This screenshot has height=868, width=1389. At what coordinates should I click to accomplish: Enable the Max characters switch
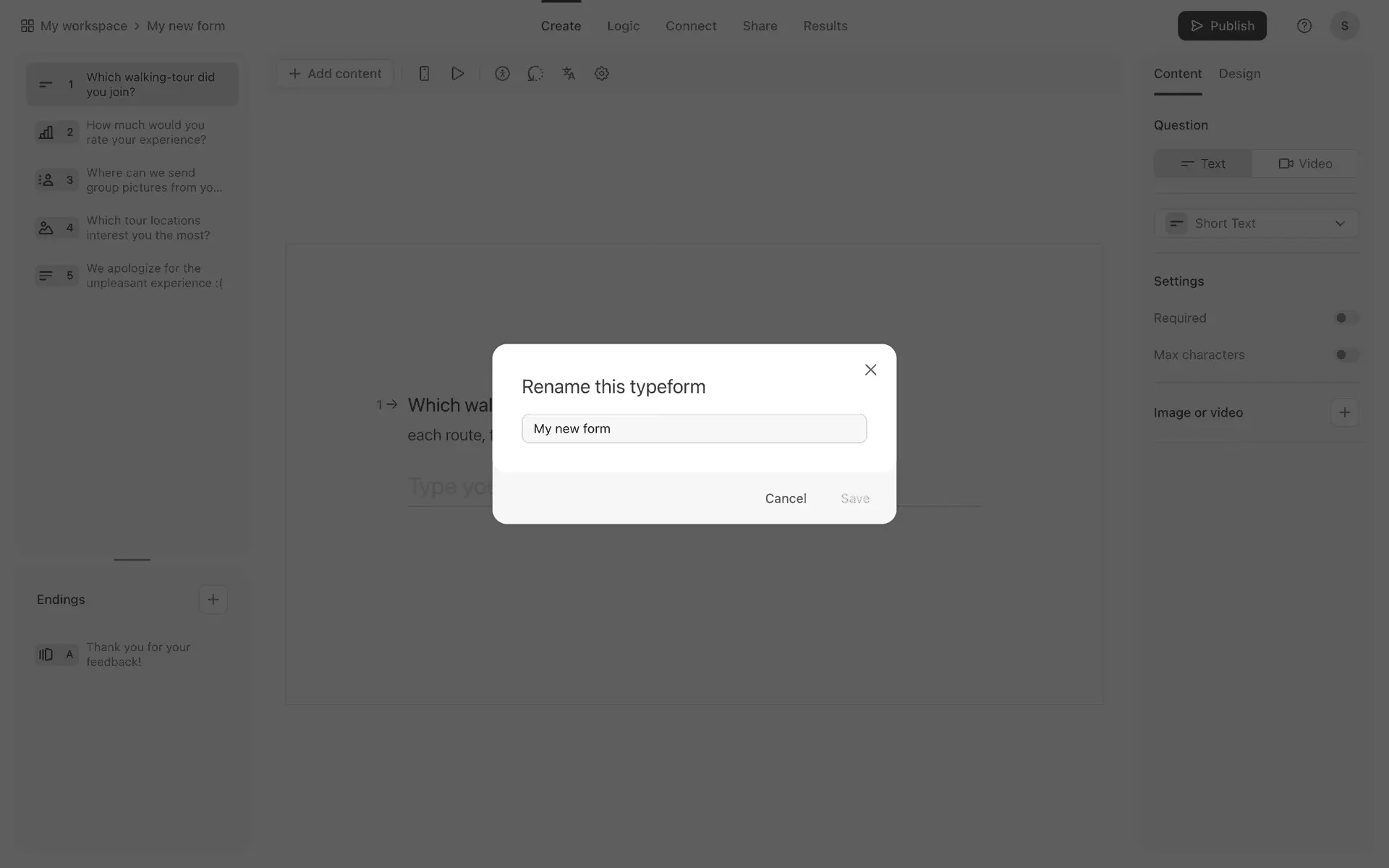[1346, 355]
